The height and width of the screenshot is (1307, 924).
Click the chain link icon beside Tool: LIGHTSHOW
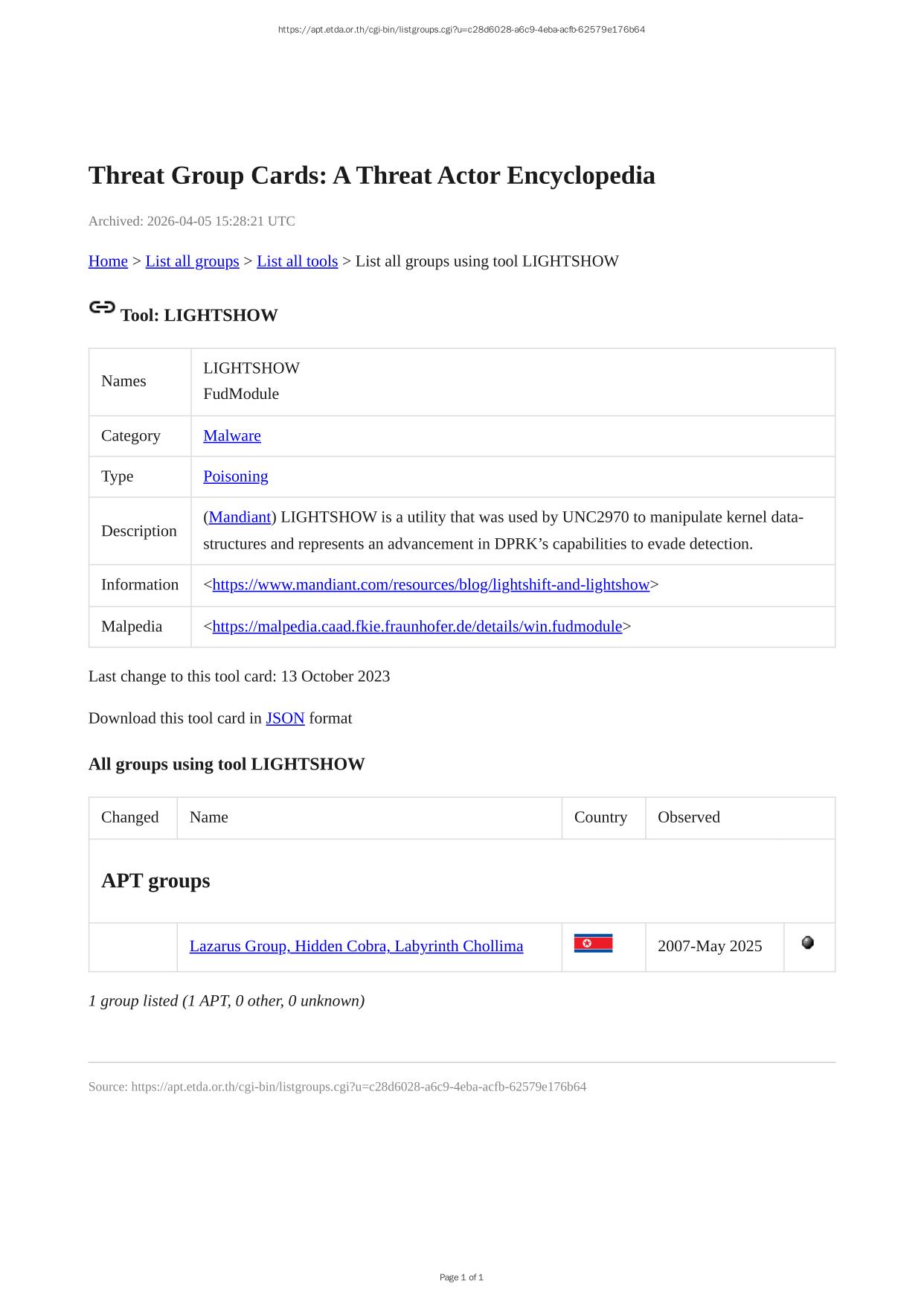102,307
